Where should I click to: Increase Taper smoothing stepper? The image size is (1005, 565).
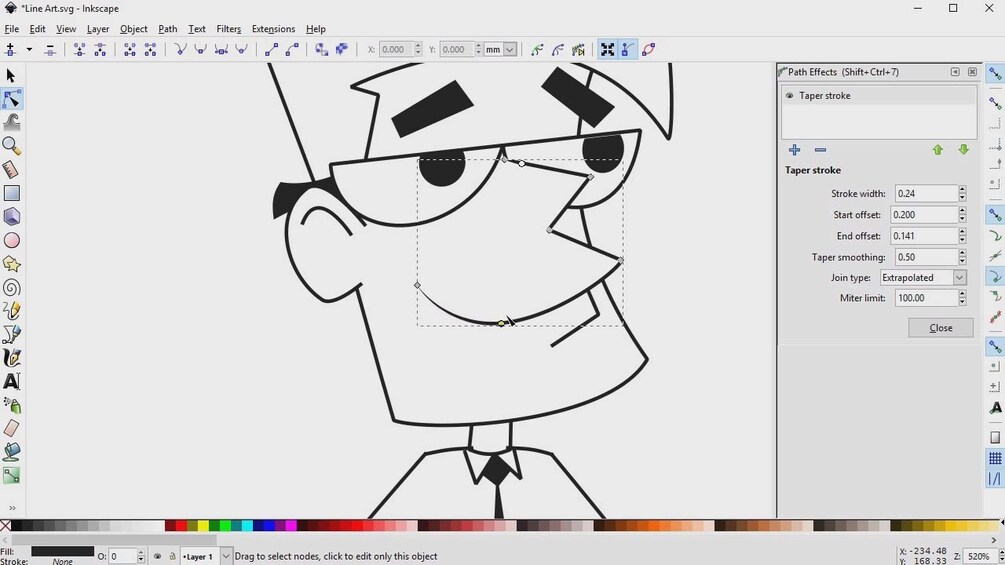962,253
